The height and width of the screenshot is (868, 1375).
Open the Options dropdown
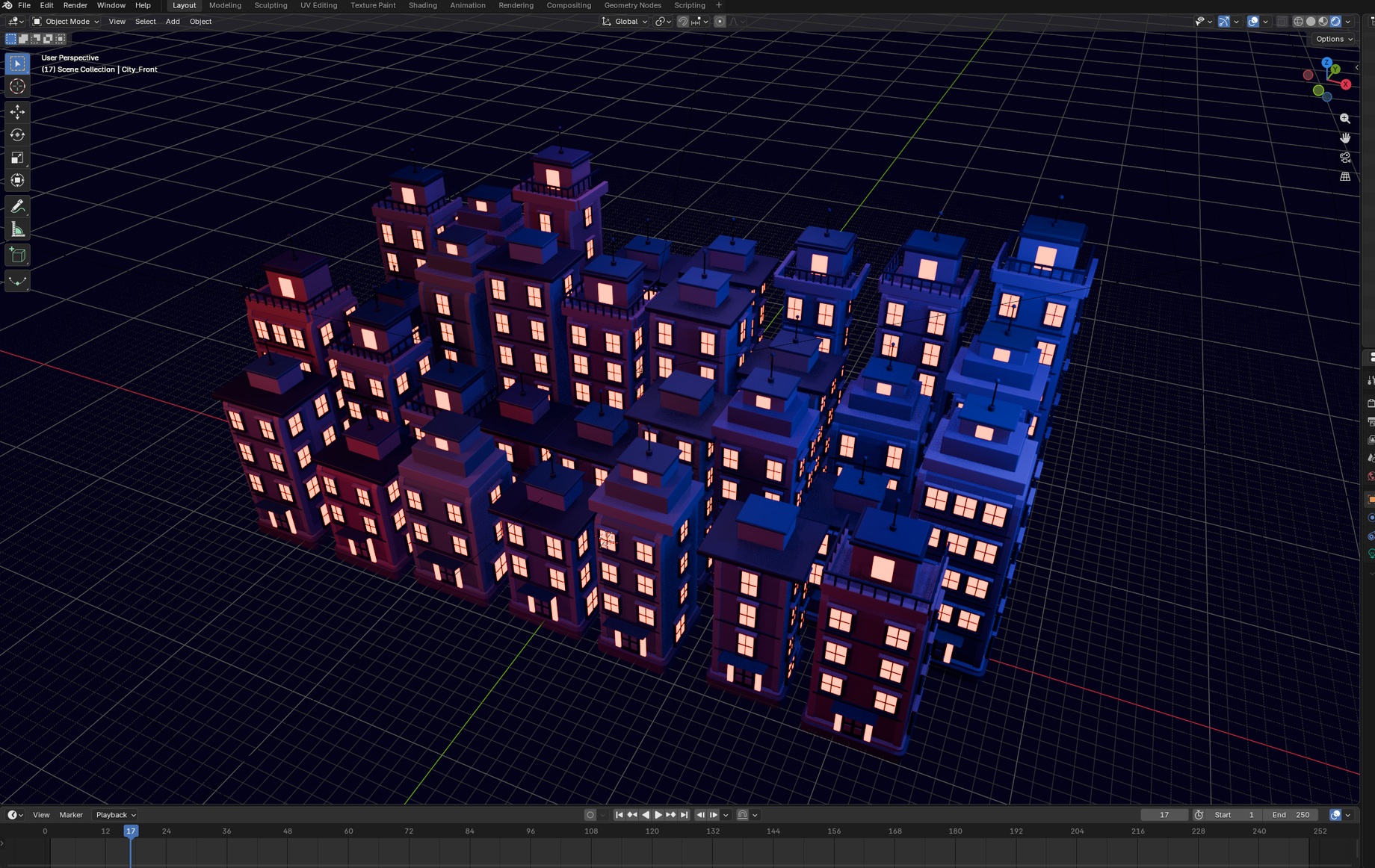click(1335, 39)
